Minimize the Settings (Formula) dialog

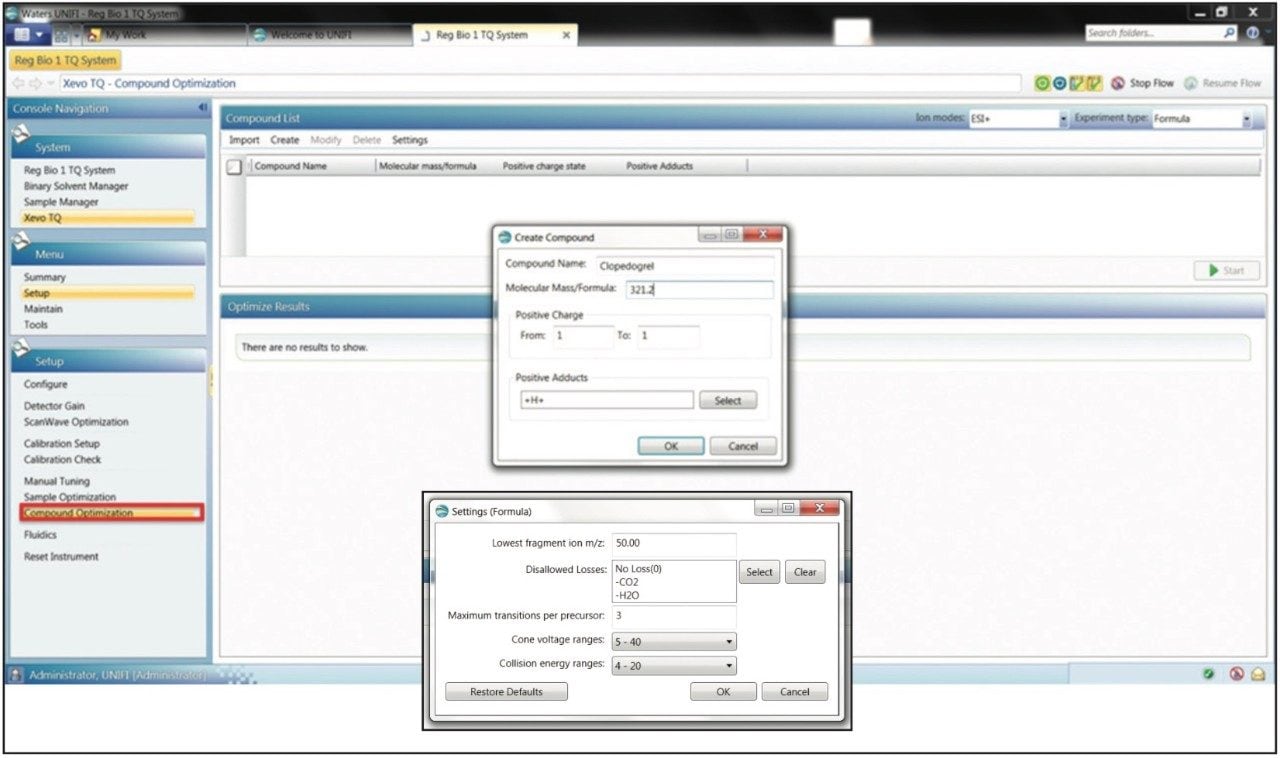768,509
